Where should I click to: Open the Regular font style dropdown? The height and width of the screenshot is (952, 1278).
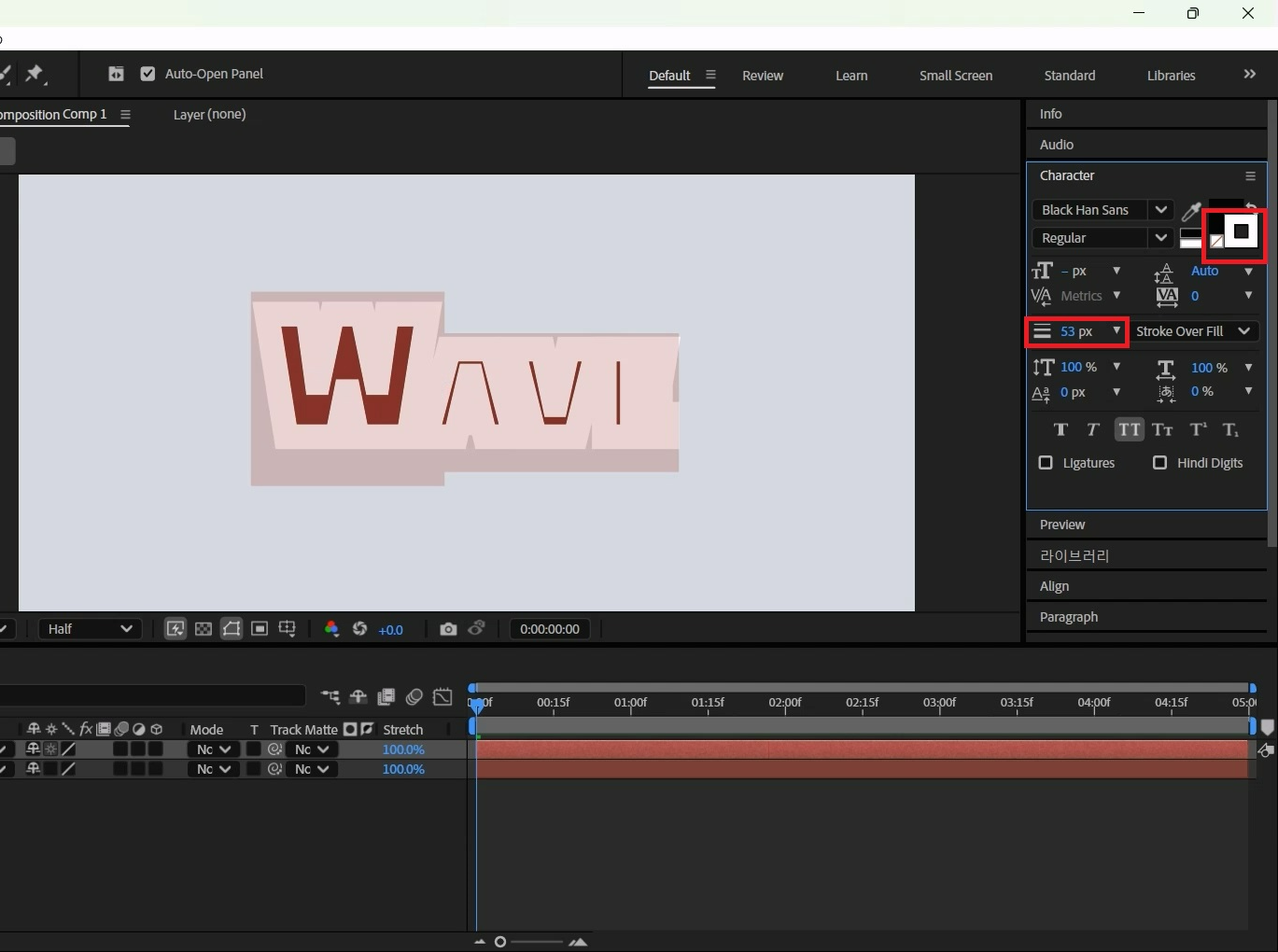coord(1160,238)
